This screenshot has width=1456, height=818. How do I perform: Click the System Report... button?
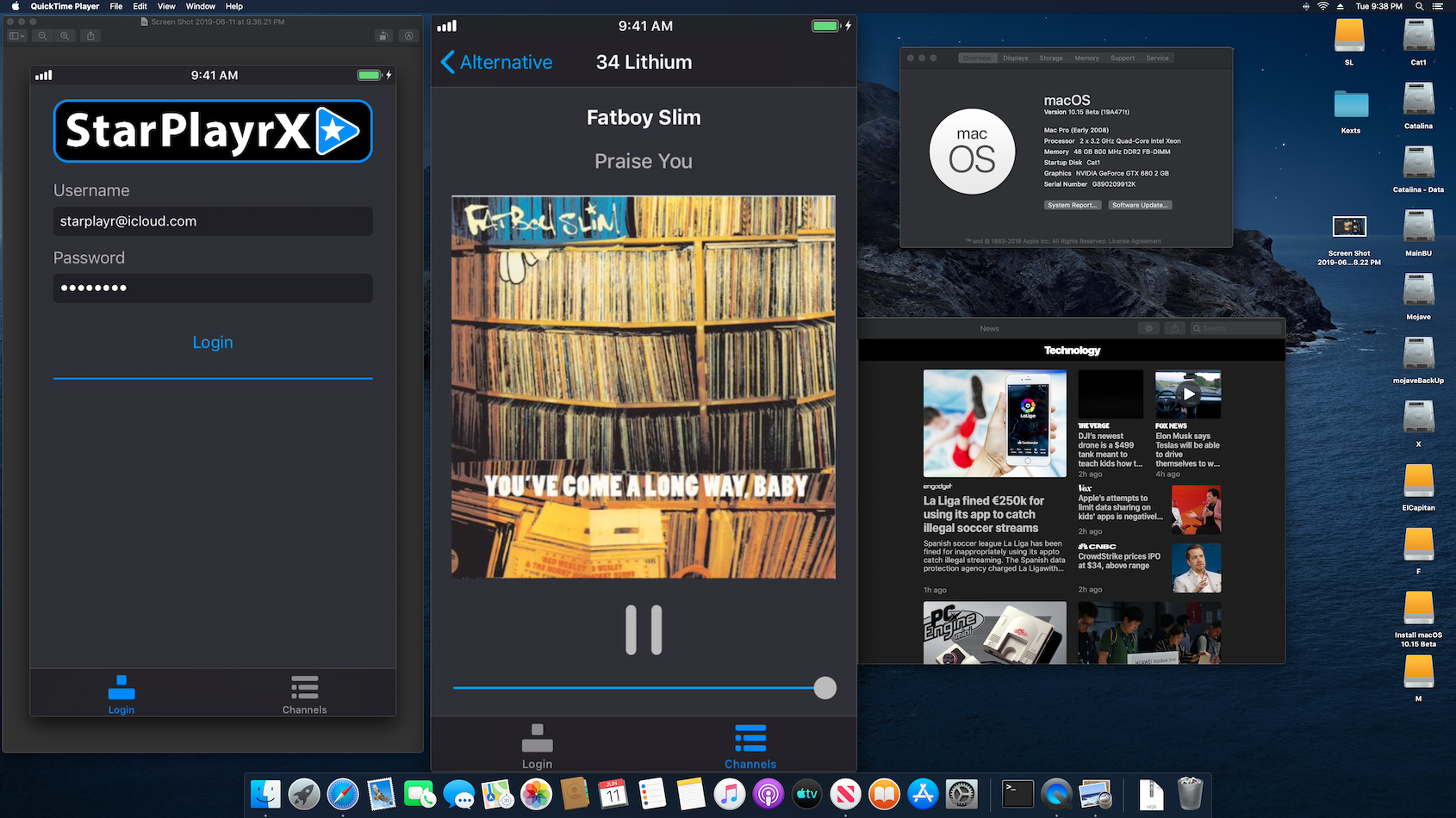[x=1073, y=205]
